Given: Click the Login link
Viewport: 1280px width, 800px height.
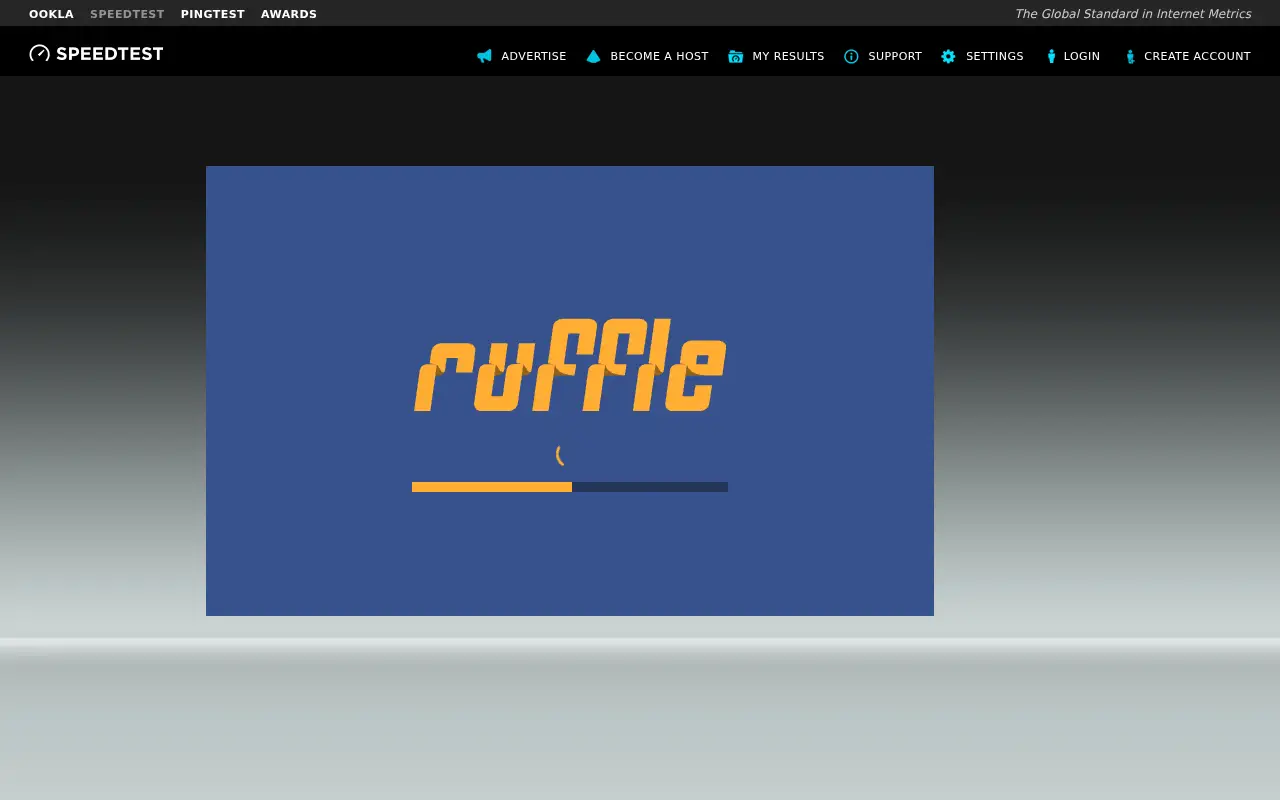Looking at the screenshot, I should [1082, 56].
